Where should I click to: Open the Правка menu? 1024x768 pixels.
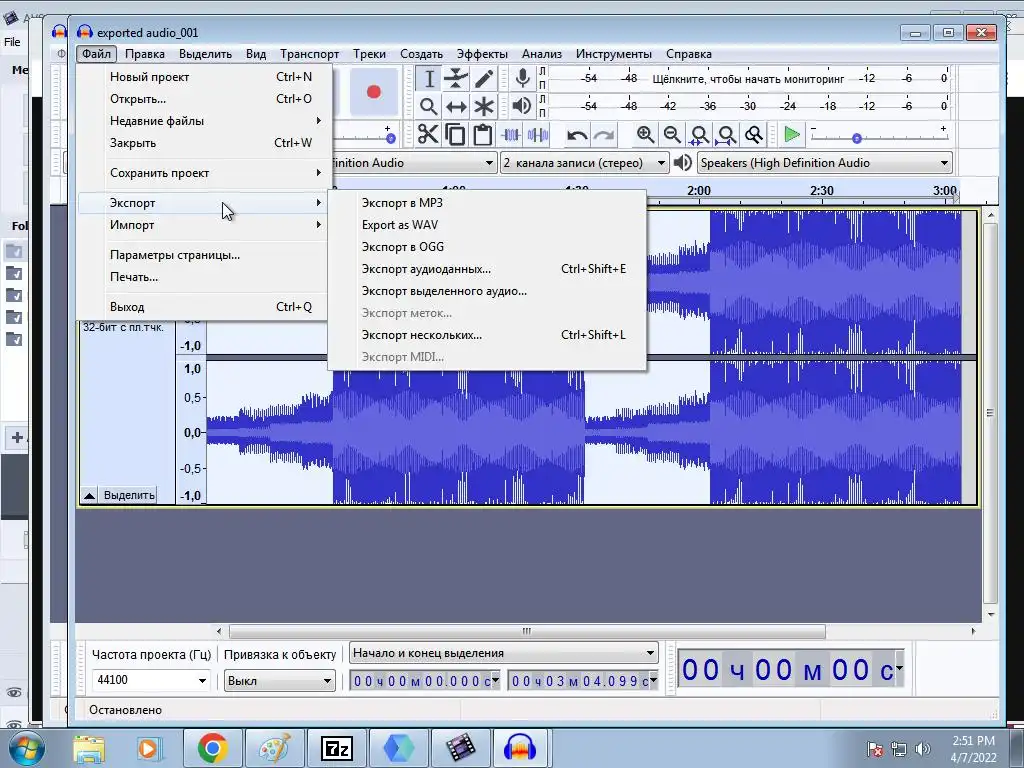pyautogui.click(x=144, y=54)
